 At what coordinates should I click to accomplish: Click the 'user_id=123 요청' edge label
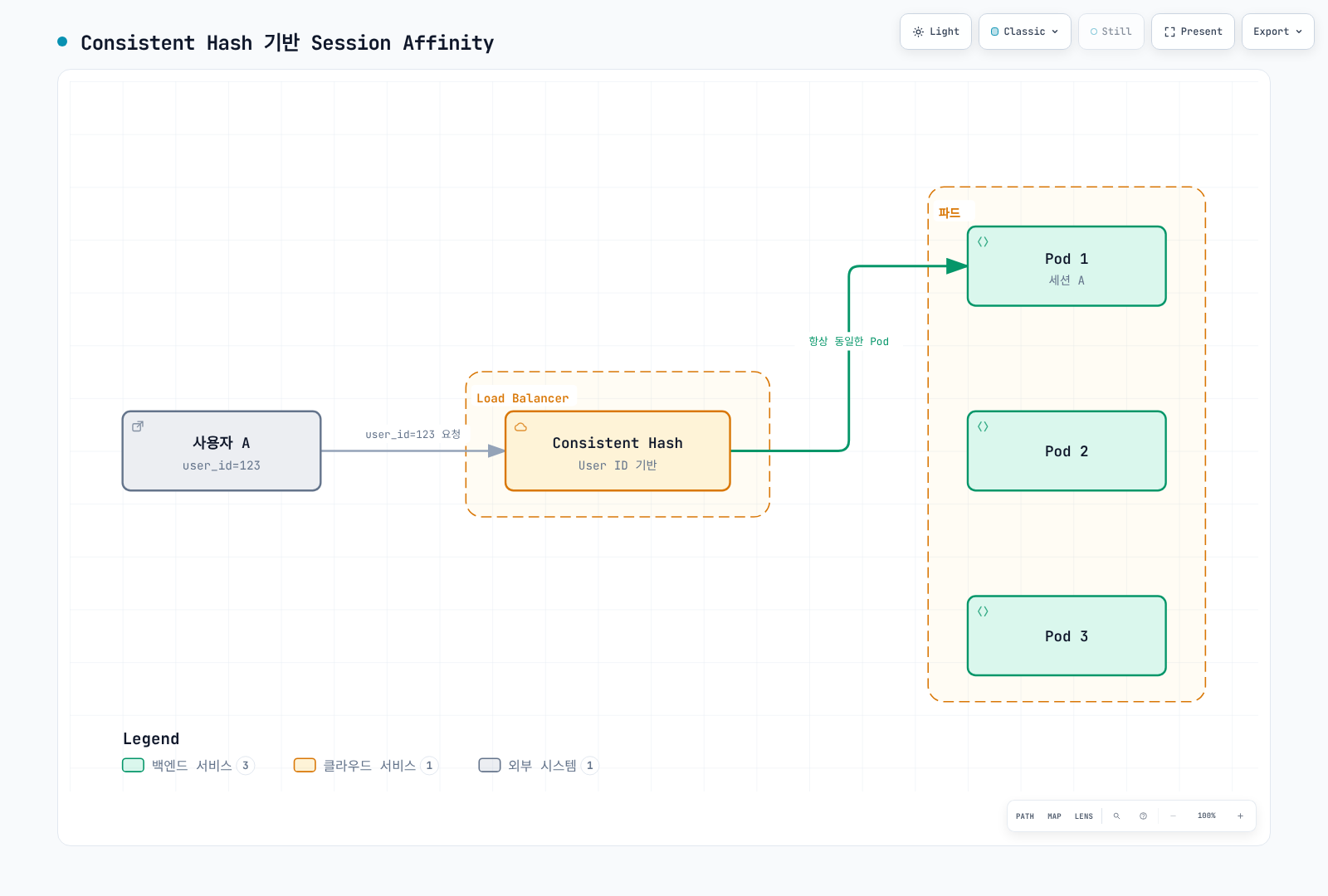point(413,435)
